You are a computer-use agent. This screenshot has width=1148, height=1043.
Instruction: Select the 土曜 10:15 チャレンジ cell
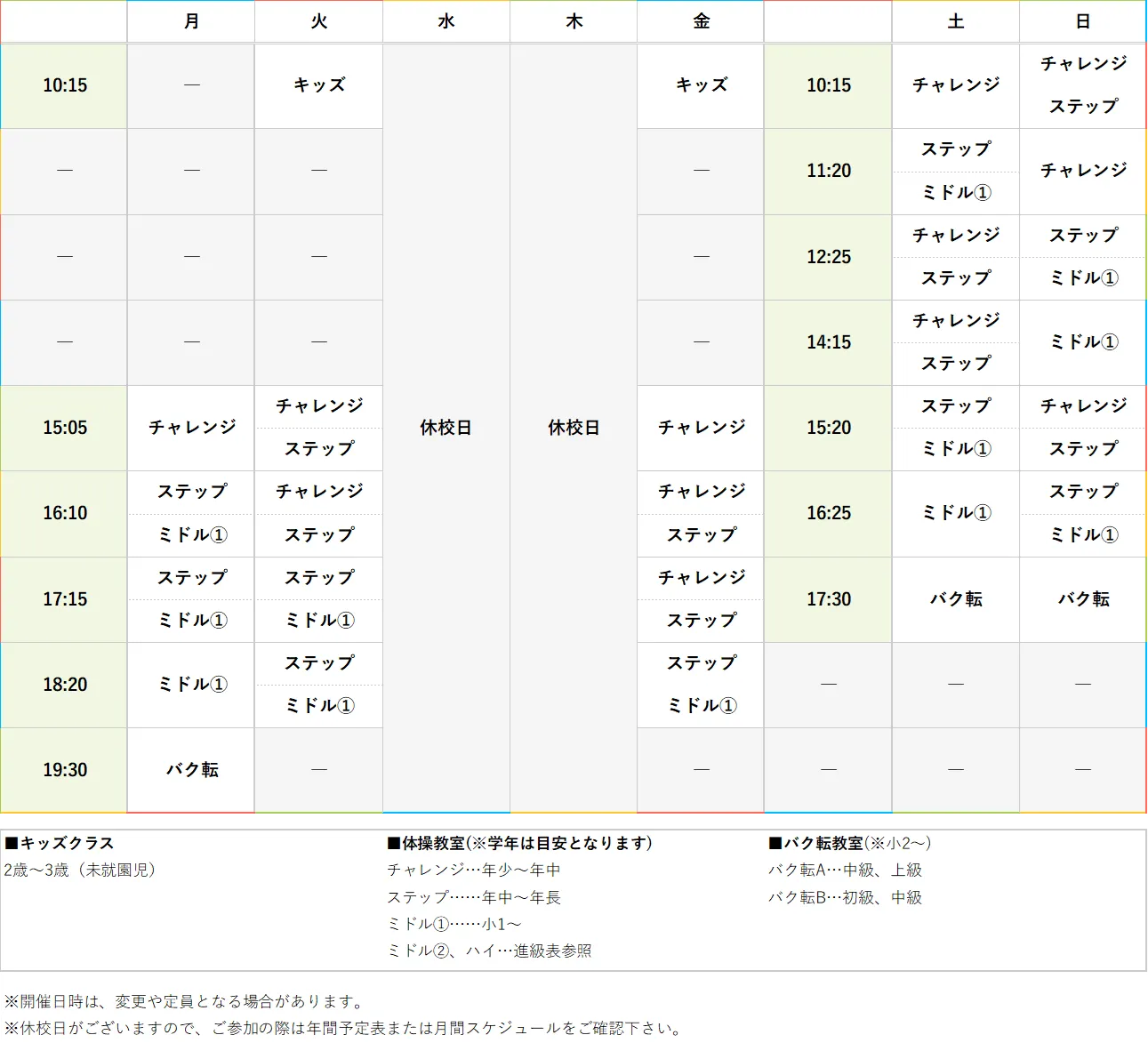(x=955, y=86)
